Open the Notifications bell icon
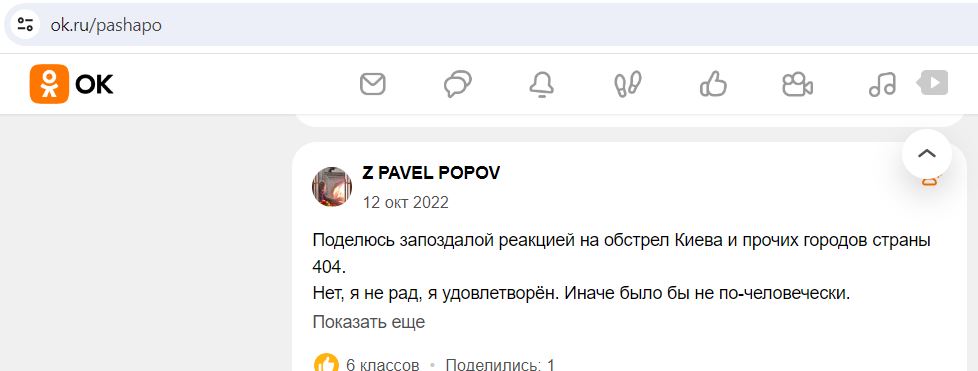The width and height of the screenshot is (978, 371). point(541,84)
